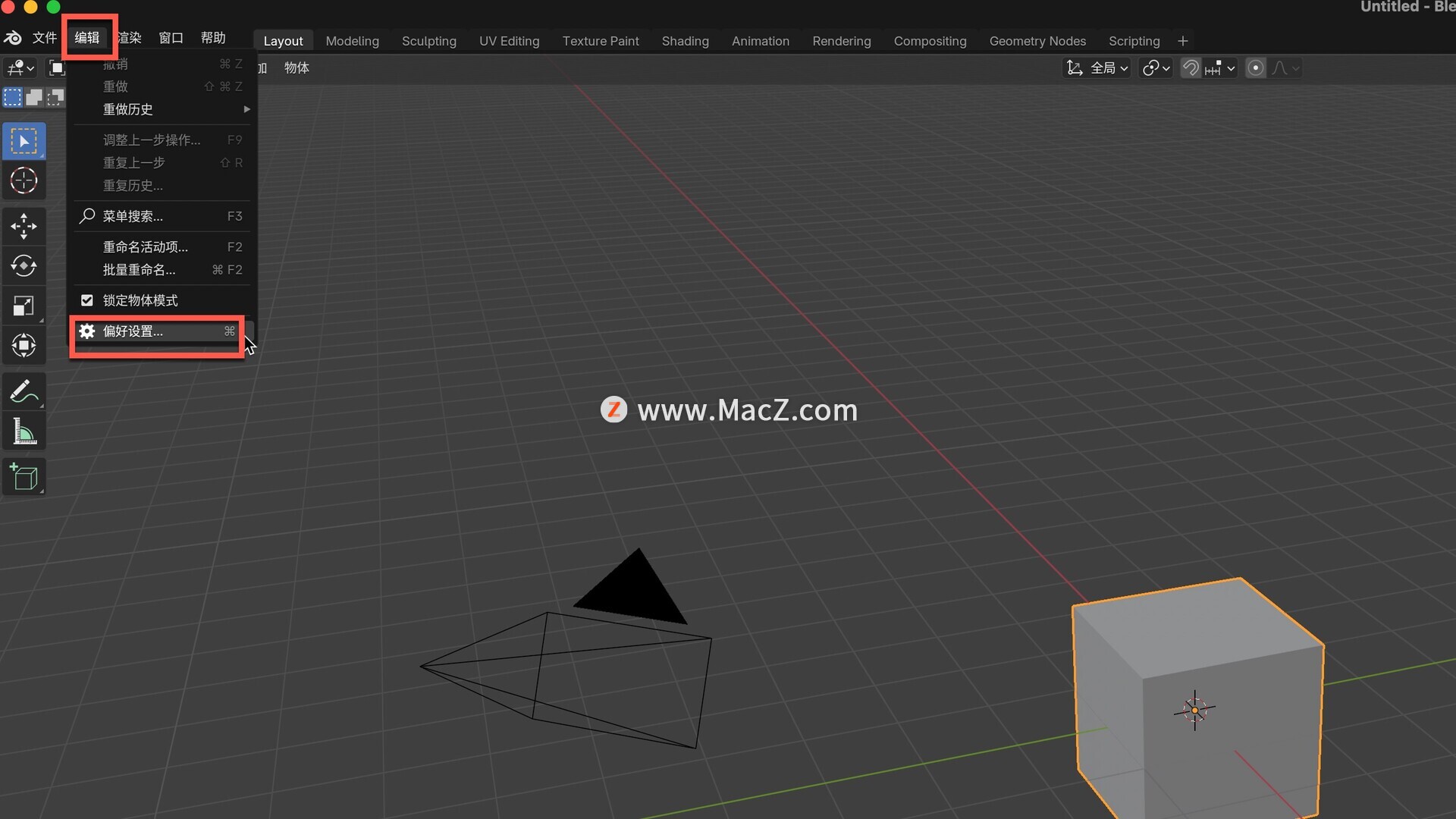Select the 3D Cursor tool
The width and height of the screenshot is (1456, 819).
click(24, 180)
